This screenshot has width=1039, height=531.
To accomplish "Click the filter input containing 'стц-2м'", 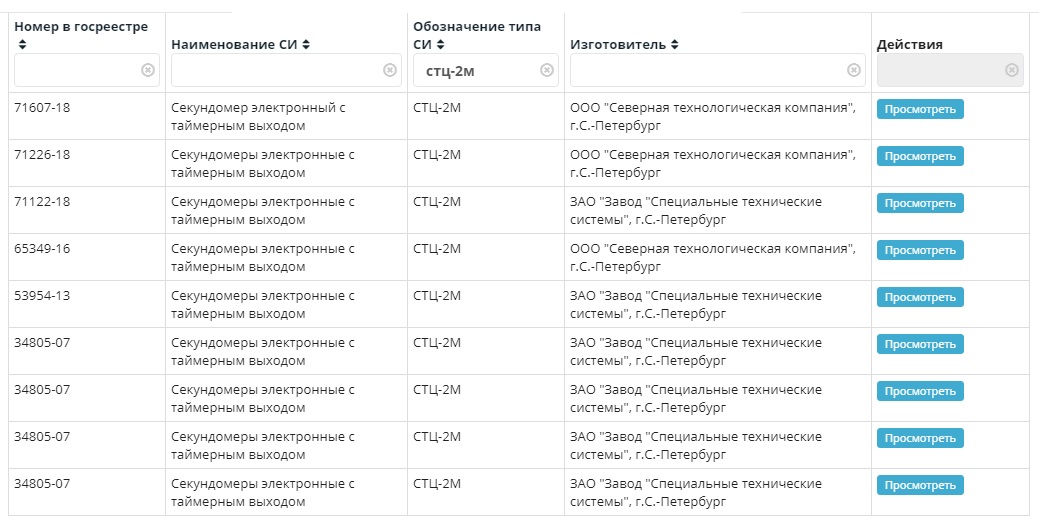I will point(473,70).
